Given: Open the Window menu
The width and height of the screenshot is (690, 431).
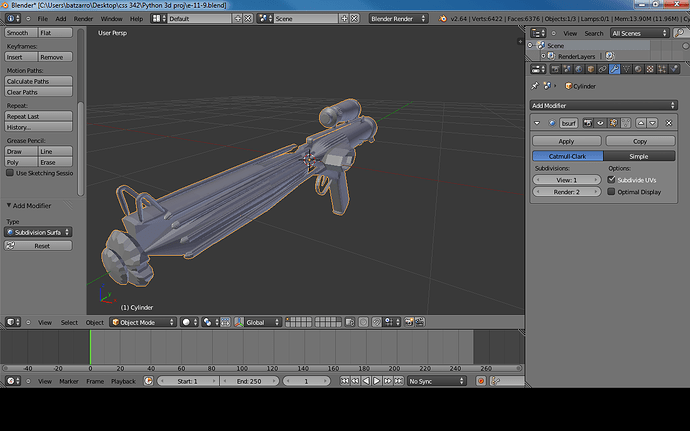Looking at the screenshot, I should pos(111,18).
